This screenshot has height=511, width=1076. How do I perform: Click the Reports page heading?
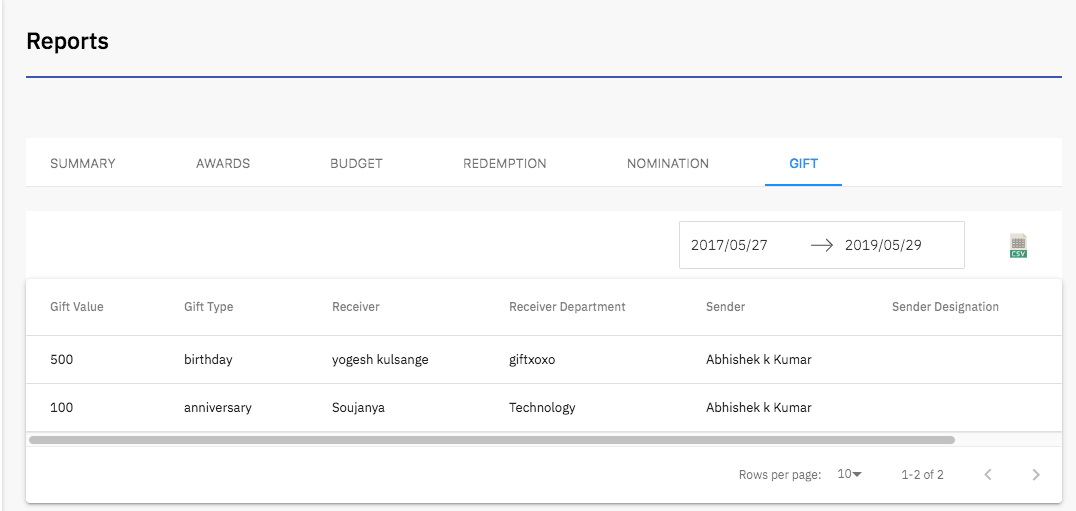[67, 41]
